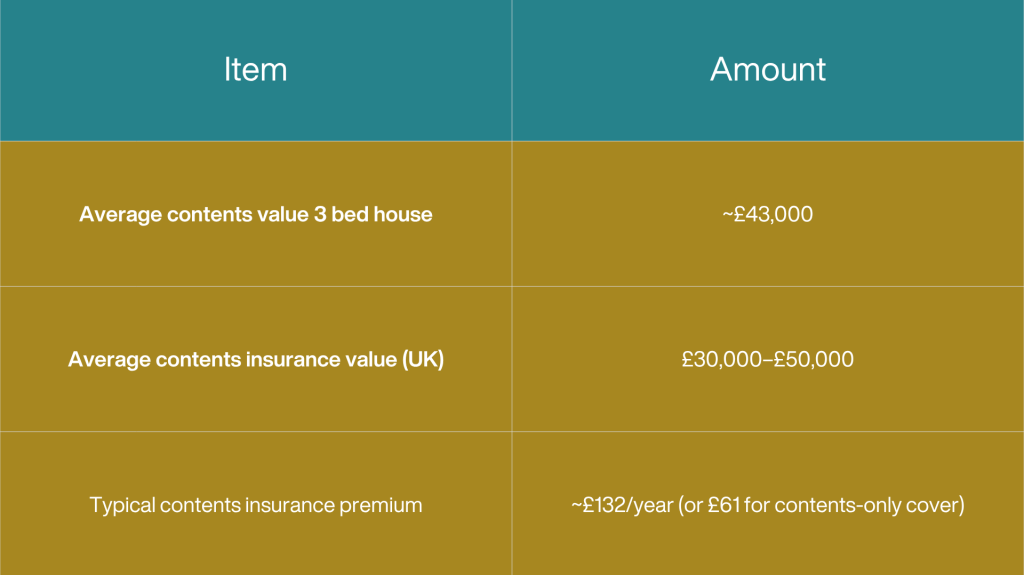Image resolution: width=1024 pixels, height=575 pixels.
Task: Click the "Amount" column header
Action: click(767, 69)
